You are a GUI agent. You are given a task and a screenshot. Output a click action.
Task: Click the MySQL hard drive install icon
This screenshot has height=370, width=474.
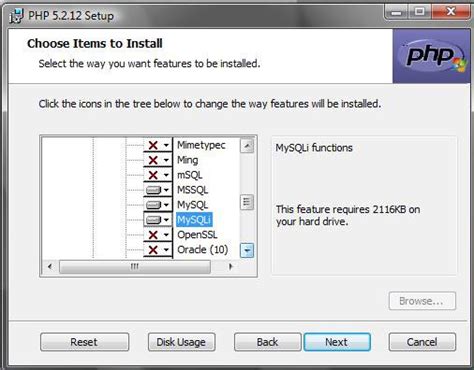[153, 205]
